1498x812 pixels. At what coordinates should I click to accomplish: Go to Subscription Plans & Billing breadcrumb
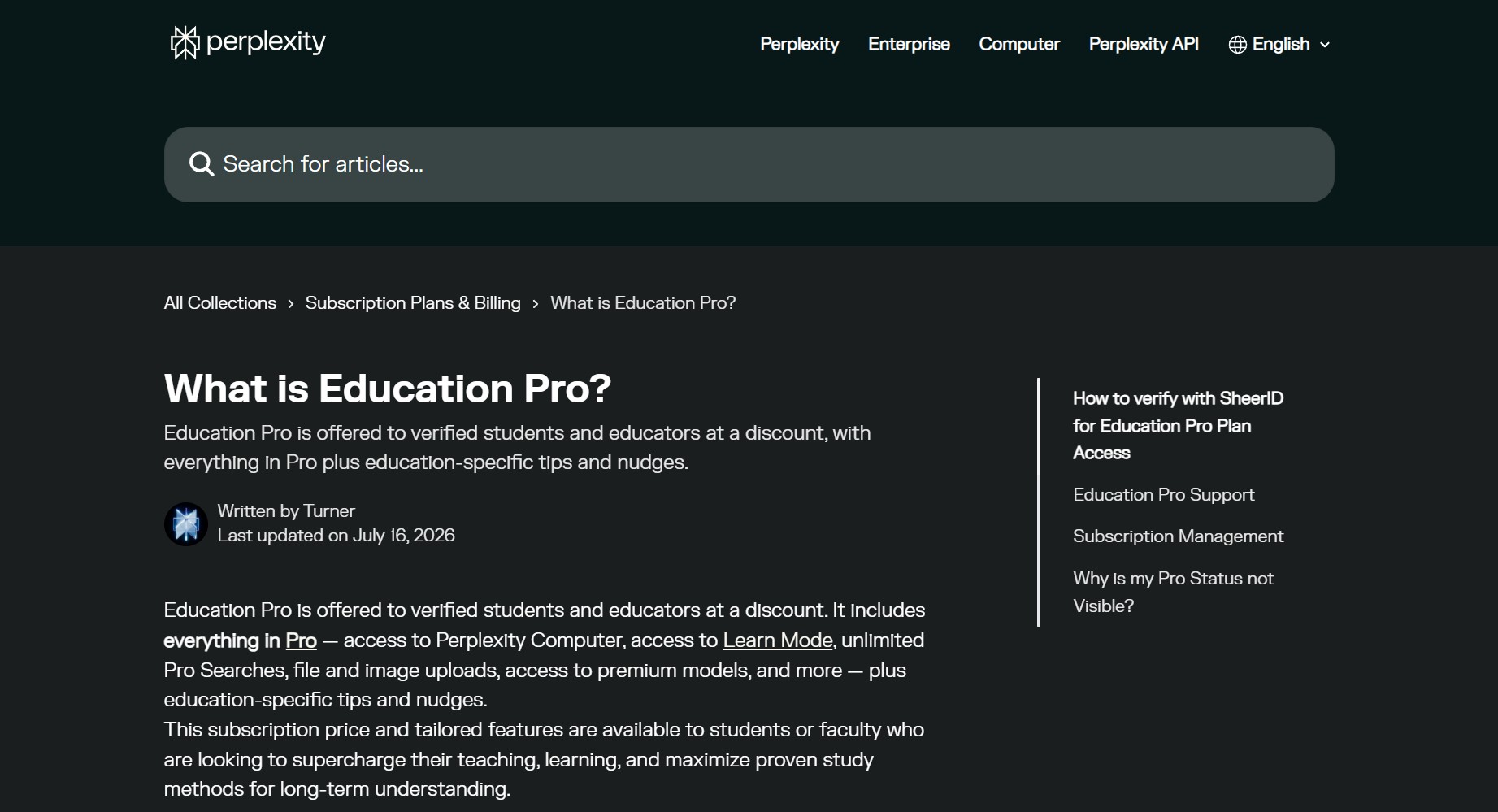(413, 303)
